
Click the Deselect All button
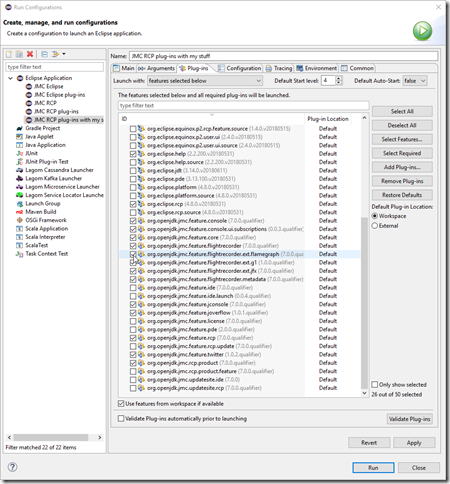pyautogui.click(x=402, y=125)
